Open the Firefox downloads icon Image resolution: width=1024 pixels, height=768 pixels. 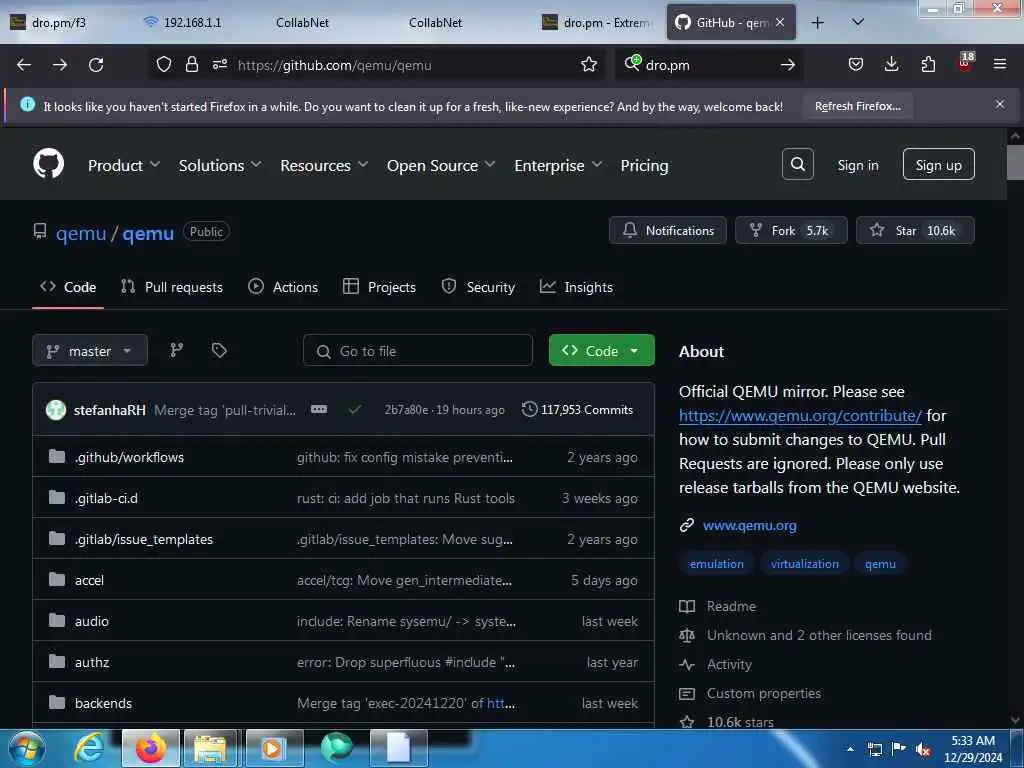click(891, 65)
